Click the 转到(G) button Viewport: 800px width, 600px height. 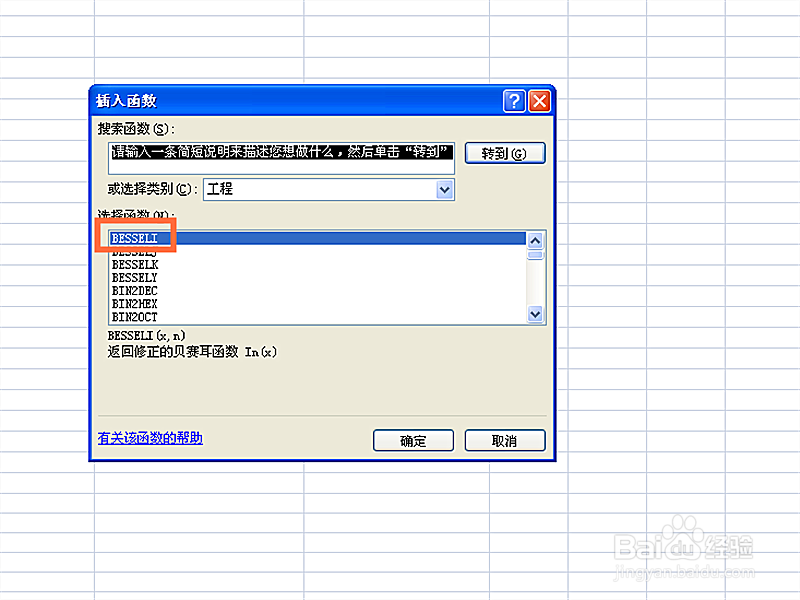coord(505,153)
